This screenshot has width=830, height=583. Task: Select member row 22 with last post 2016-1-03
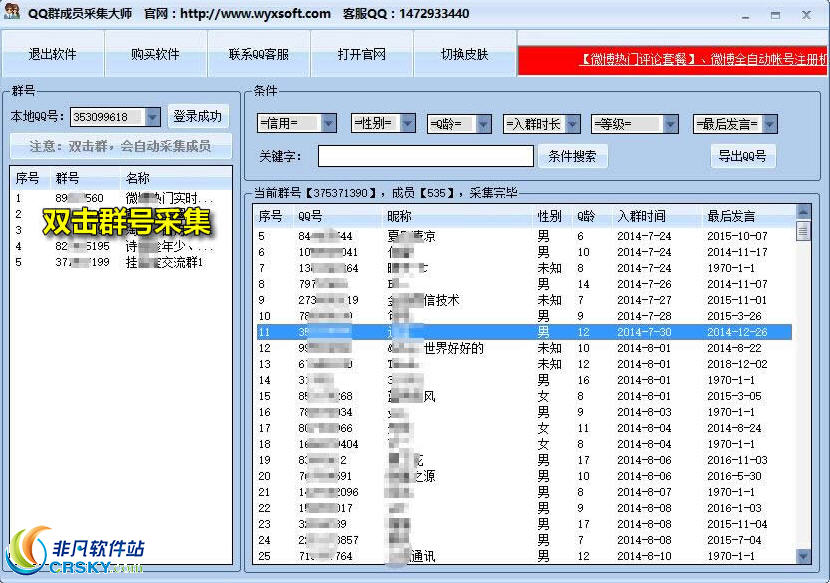point(524,508)
